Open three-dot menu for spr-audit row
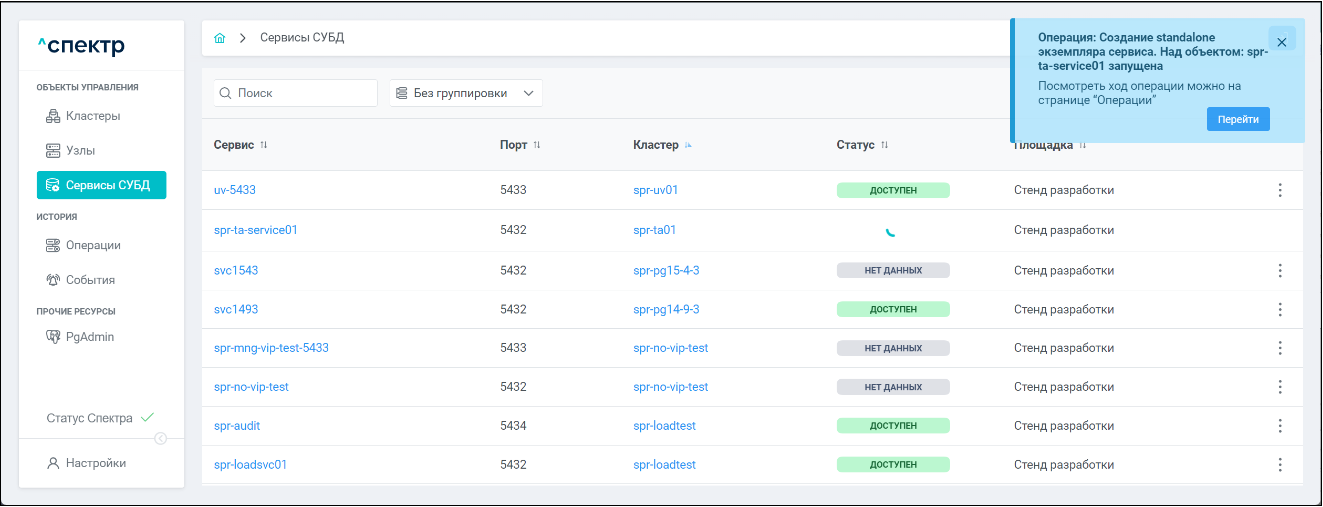Viewport: 1323px width, 507px height. point(1280,426)
